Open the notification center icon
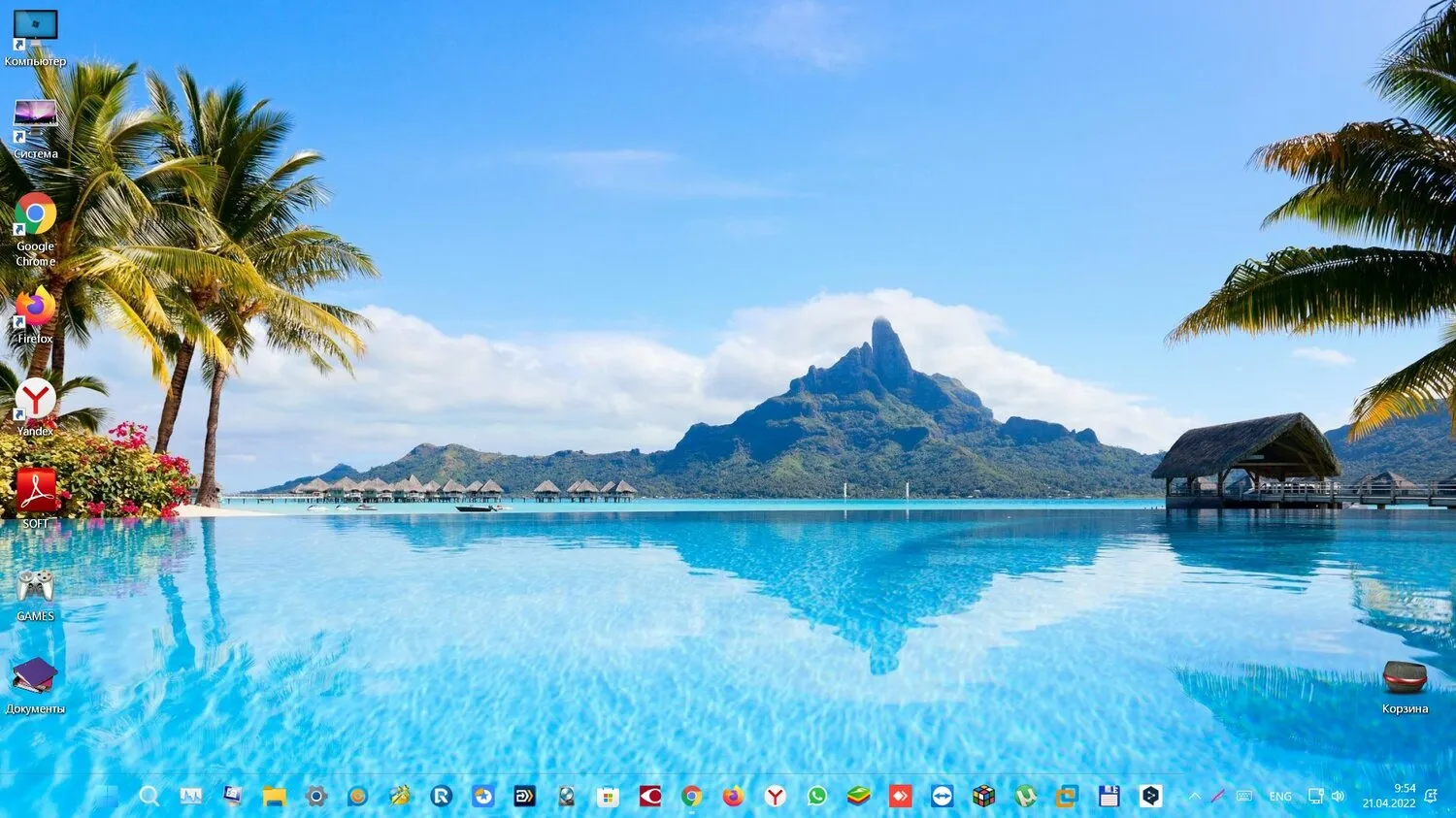 (1430, 796)
